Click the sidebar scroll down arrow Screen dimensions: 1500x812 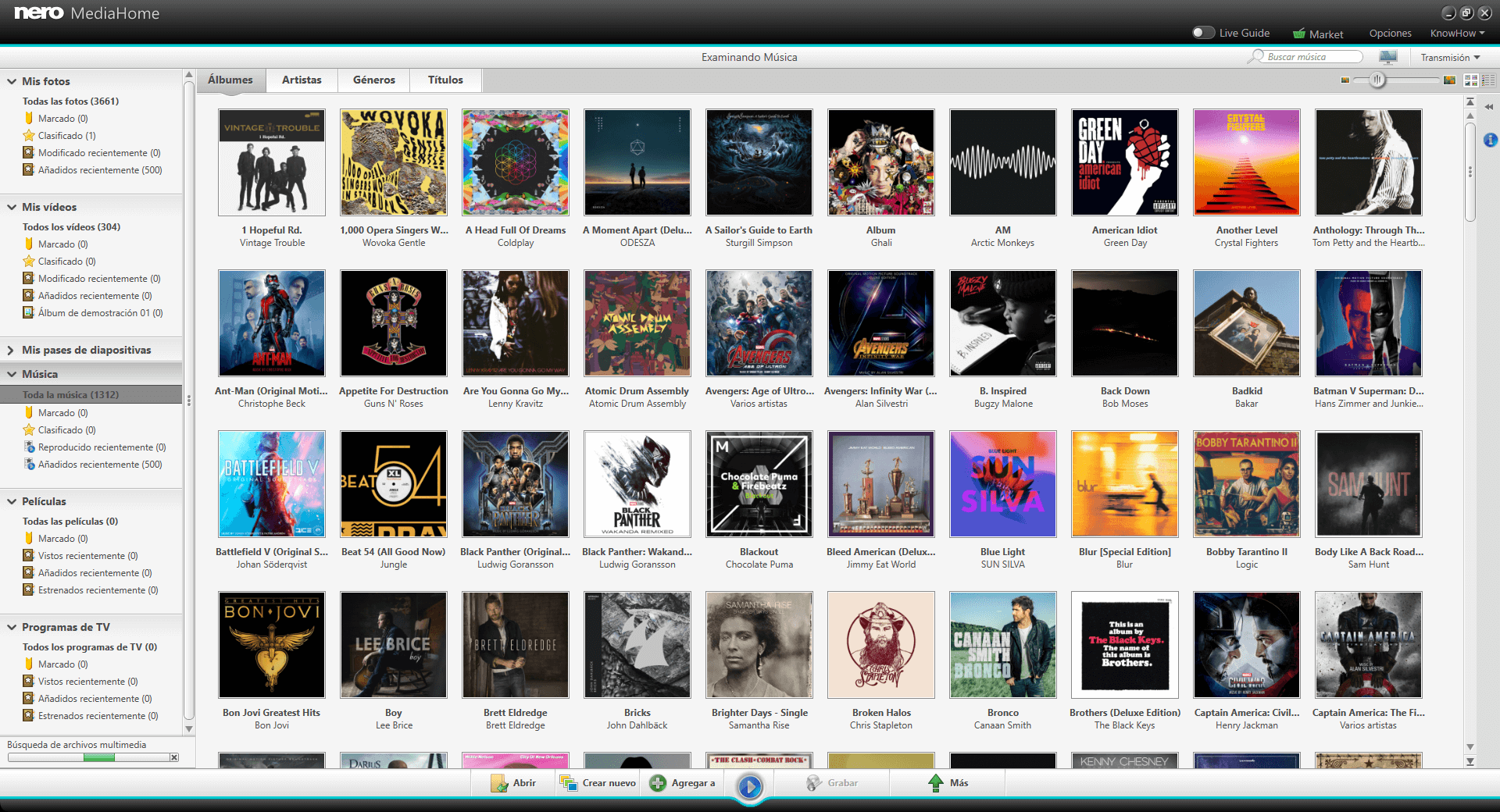(189, 728)
